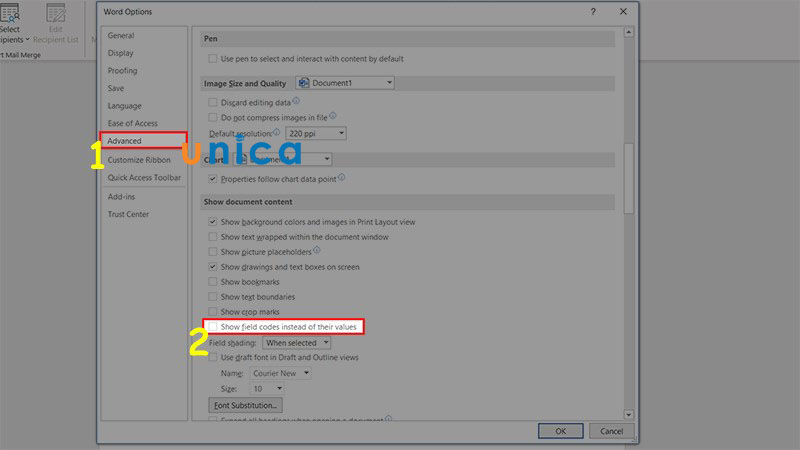Click the vertical scrollbar thumb
Viewport: 800px width, 450px height.
(629, 178)
